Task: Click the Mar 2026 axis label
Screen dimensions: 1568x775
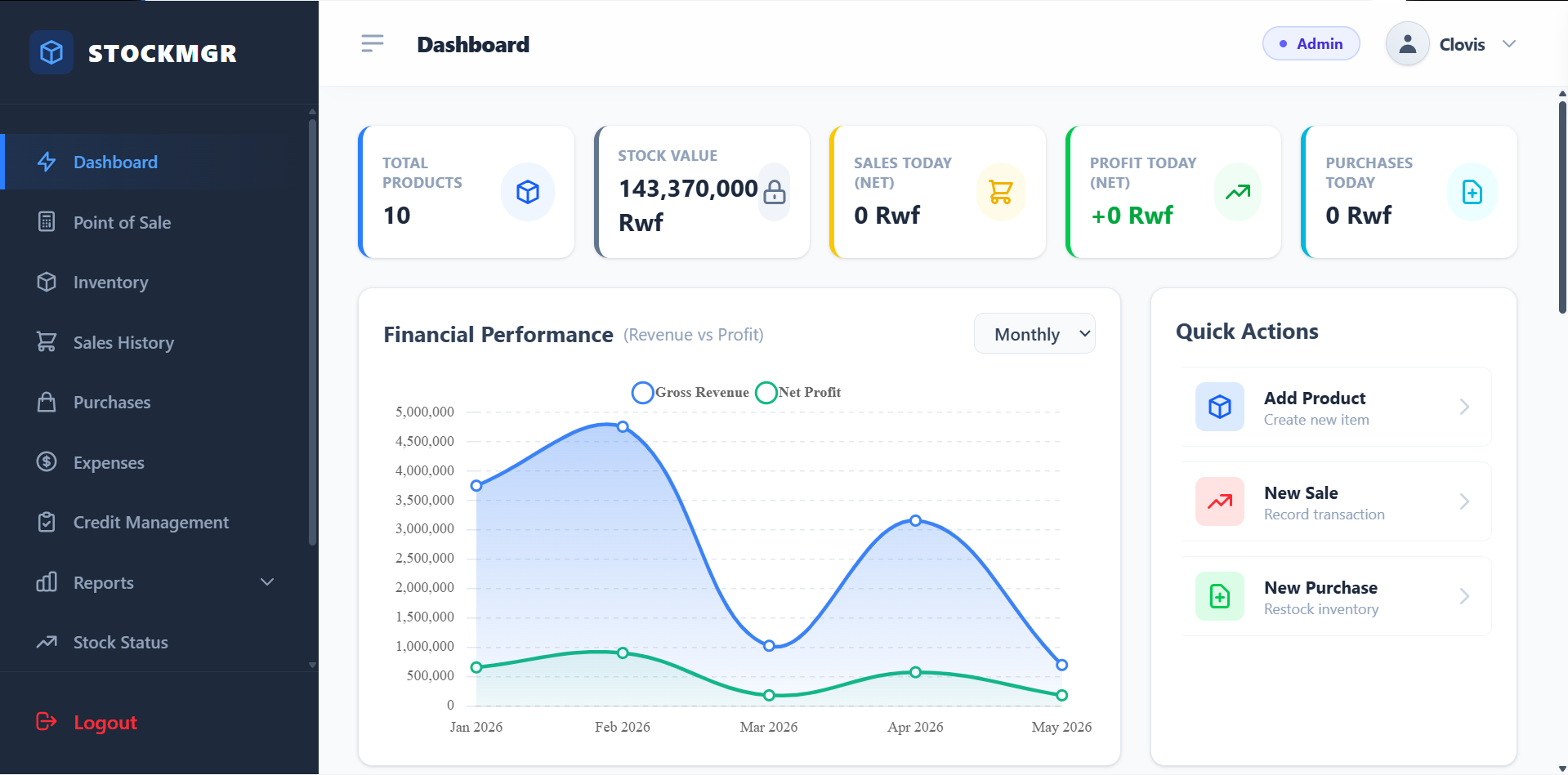Action: (769, 727)
